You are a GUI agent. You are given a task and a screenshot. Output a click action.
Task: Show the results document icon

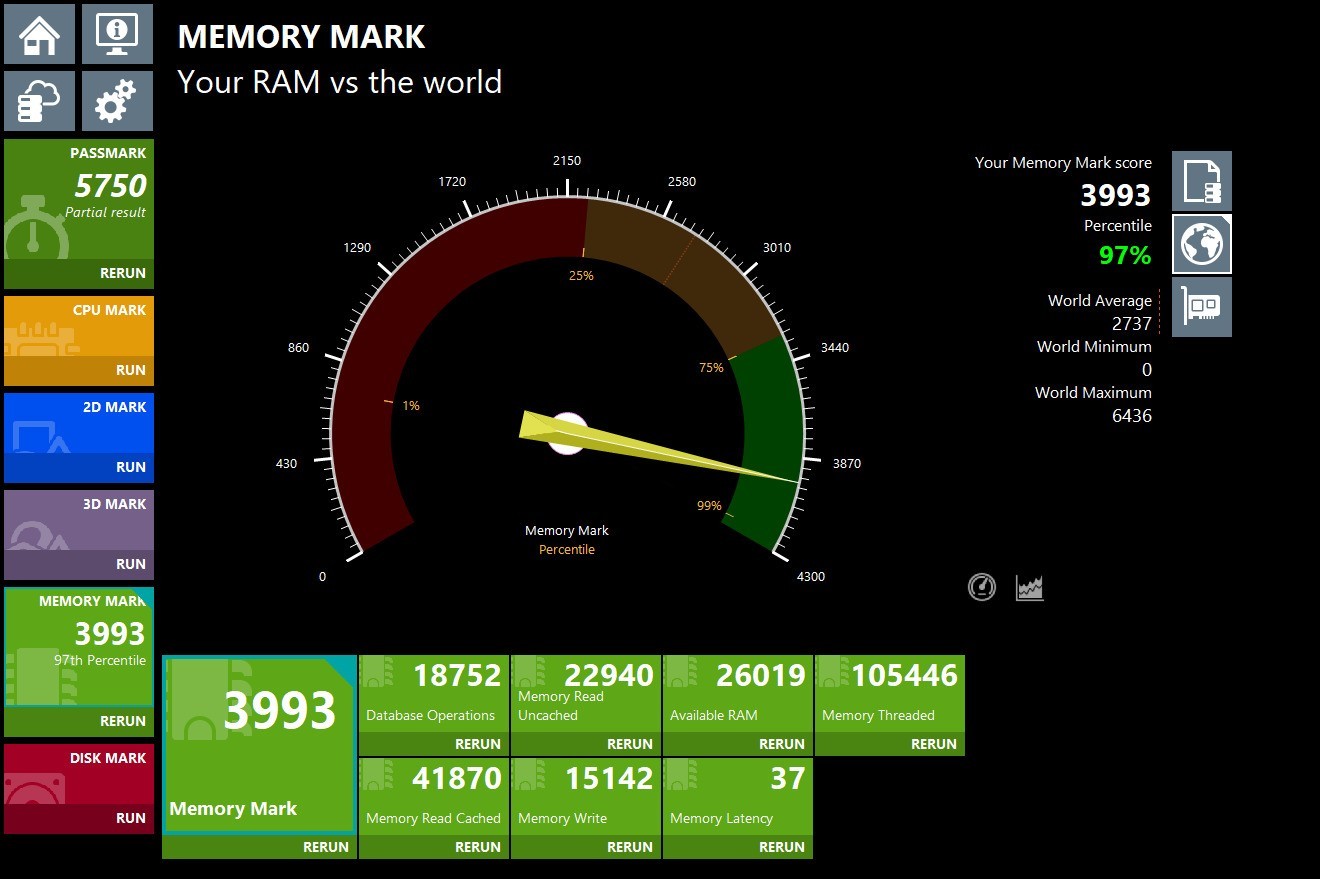coord(1201,181)
